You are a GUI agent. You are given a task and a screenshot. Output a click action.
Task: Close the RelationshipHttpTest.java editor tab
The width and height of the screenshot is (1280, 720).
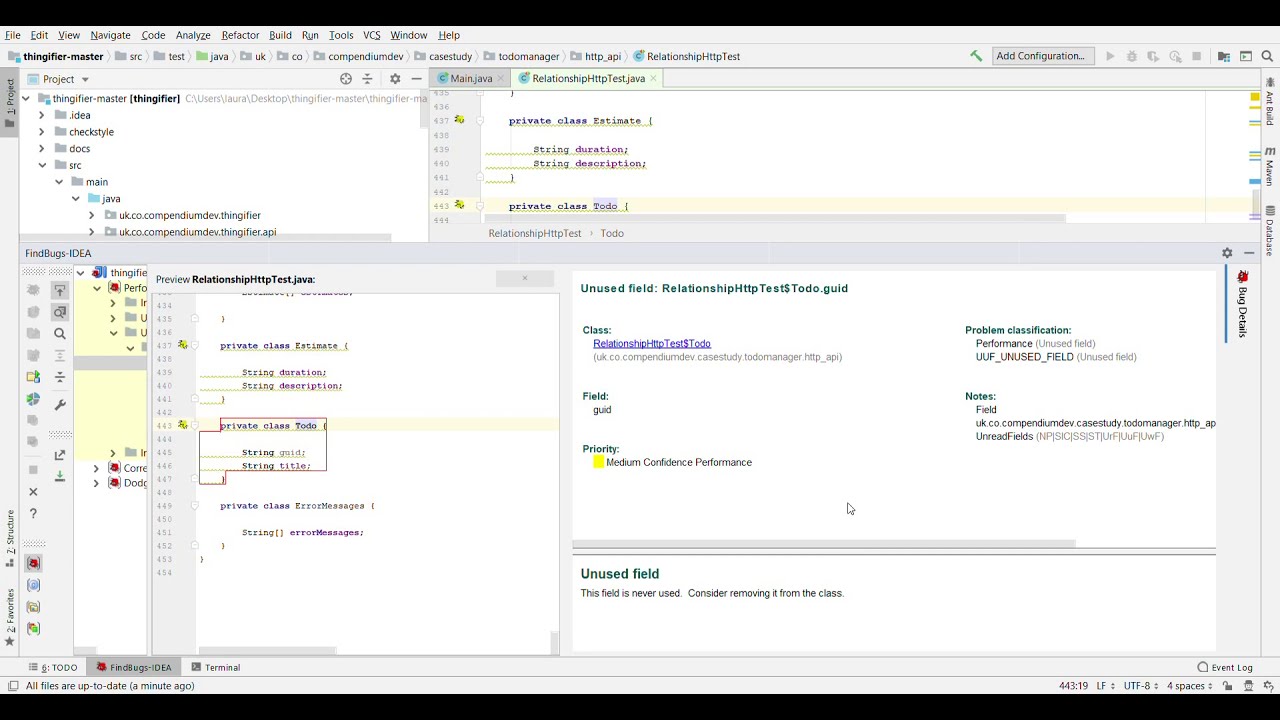tap(653, 78)
